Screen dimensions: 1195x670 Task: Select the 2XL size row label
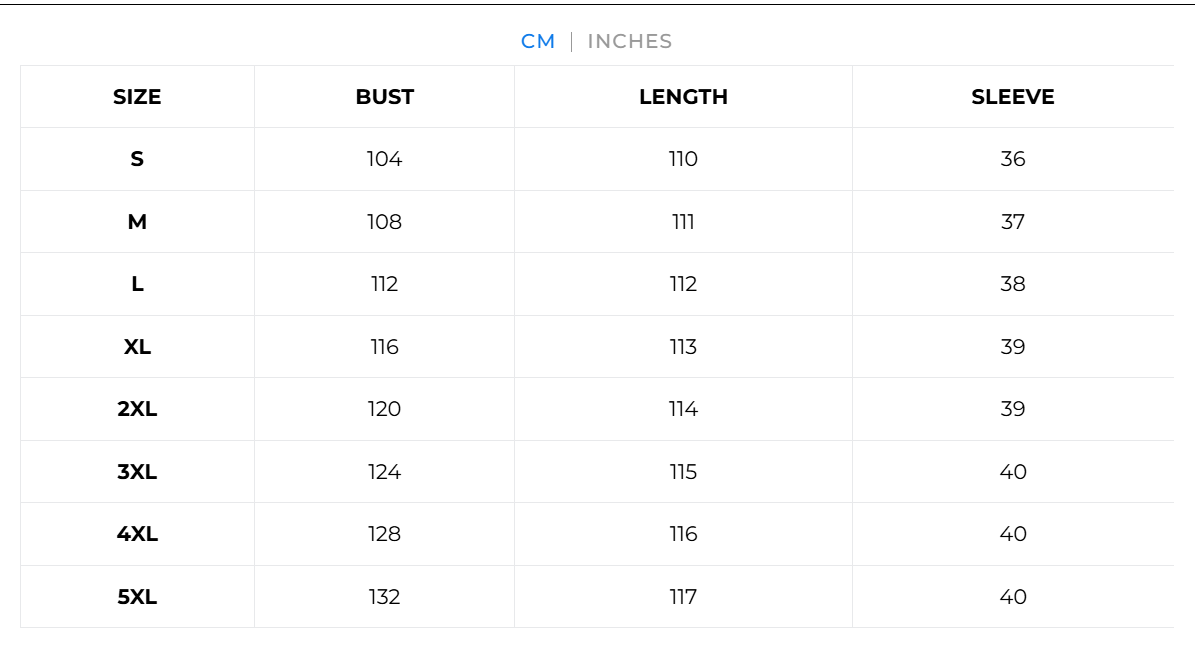click(x=137, y=409)
